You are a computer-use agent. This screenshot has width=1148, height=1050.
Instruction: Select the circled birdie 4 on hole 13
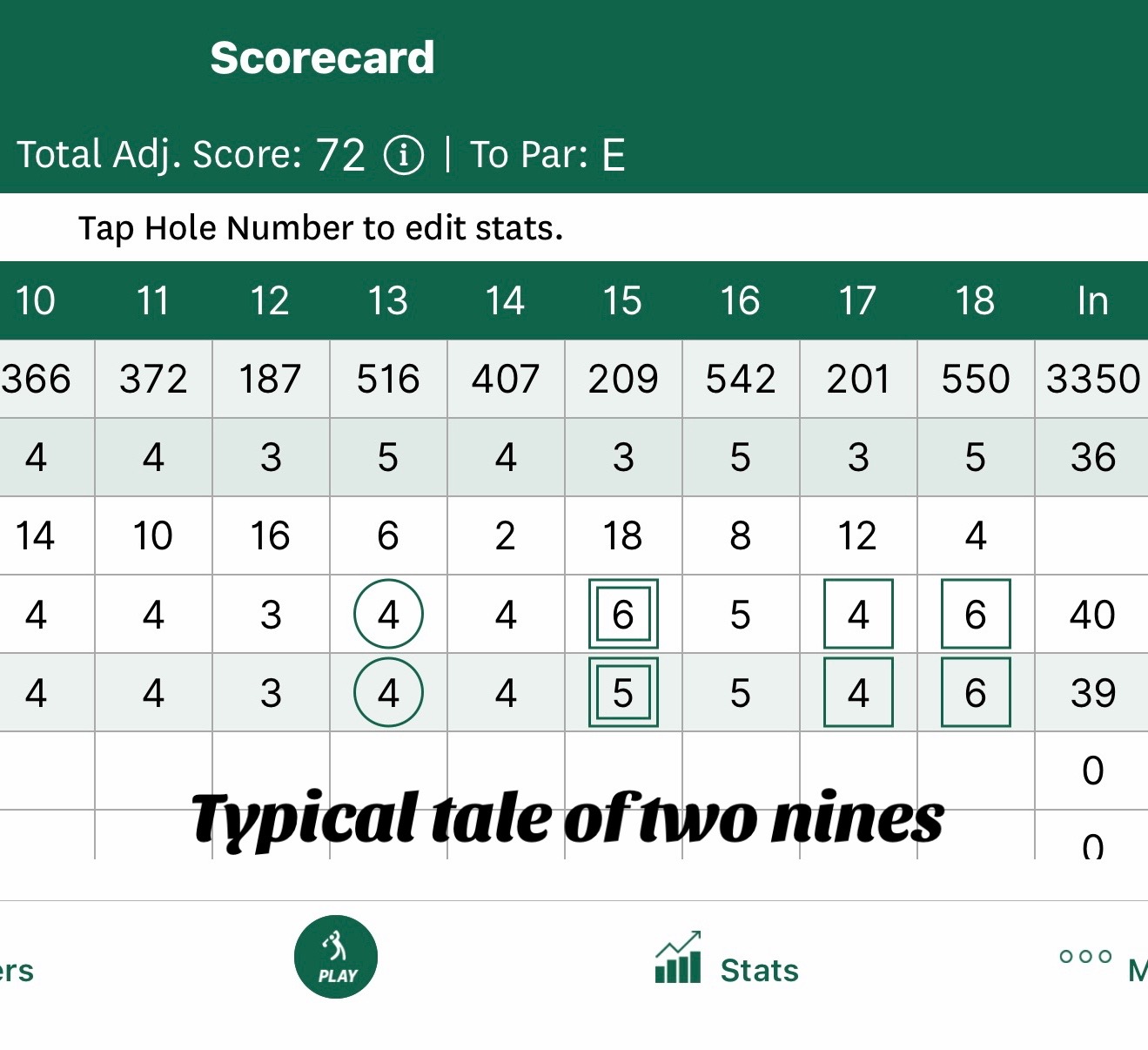pyautogui.click(x=388, y=614)
